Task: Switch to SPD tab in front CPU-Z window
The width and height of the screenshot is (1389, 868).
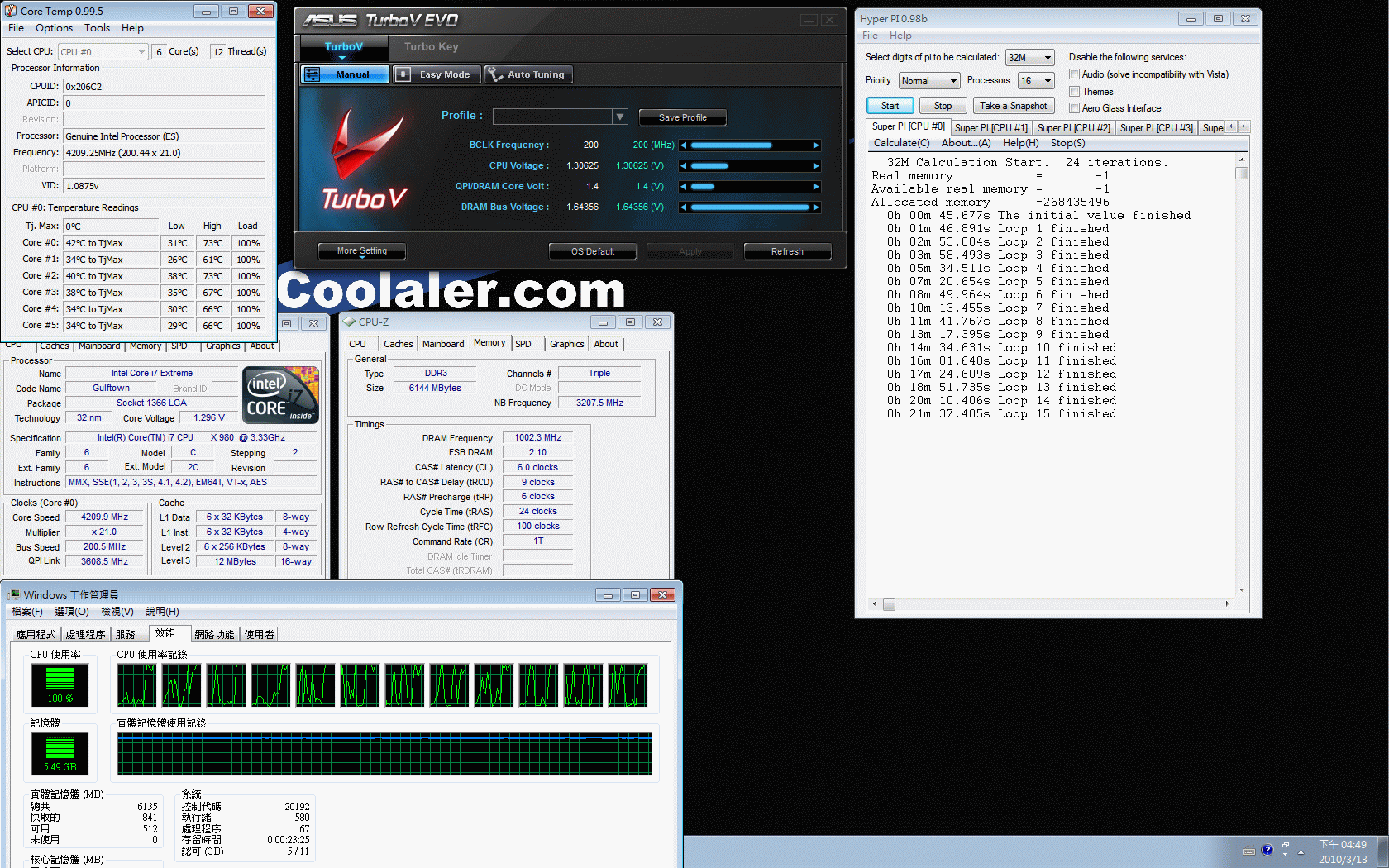Action: tap(523, 344)
